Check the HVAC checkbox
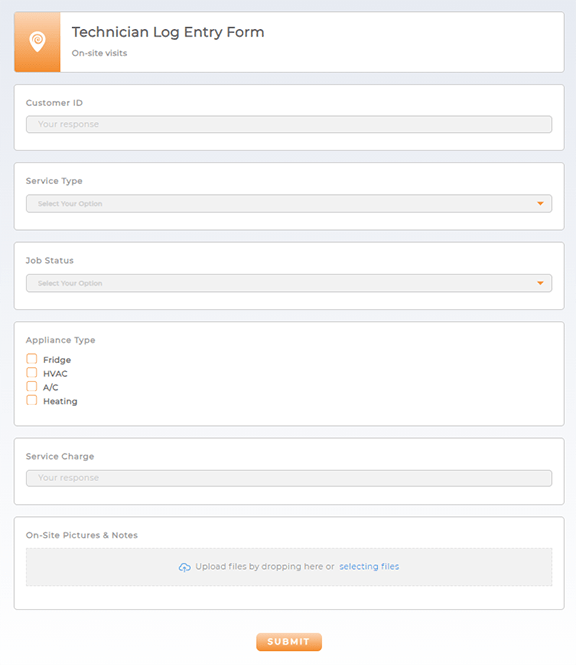This screenshot has width=576, height=665. coord(32,373)
